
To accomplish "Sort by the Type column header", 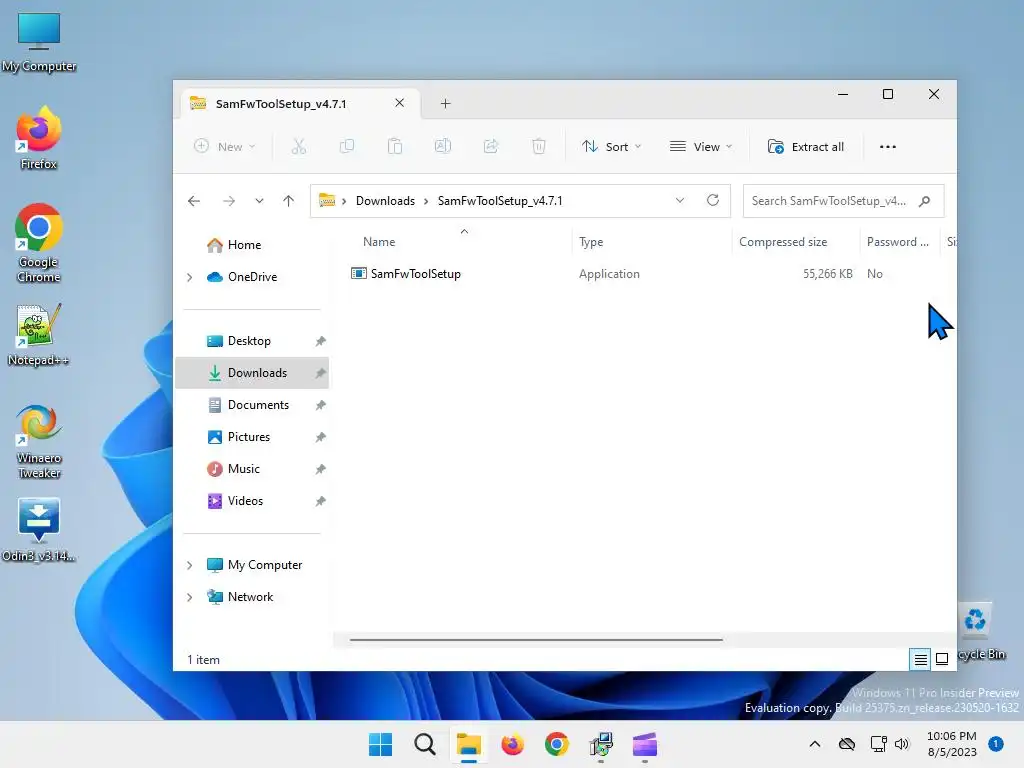I will pos(591,242).
